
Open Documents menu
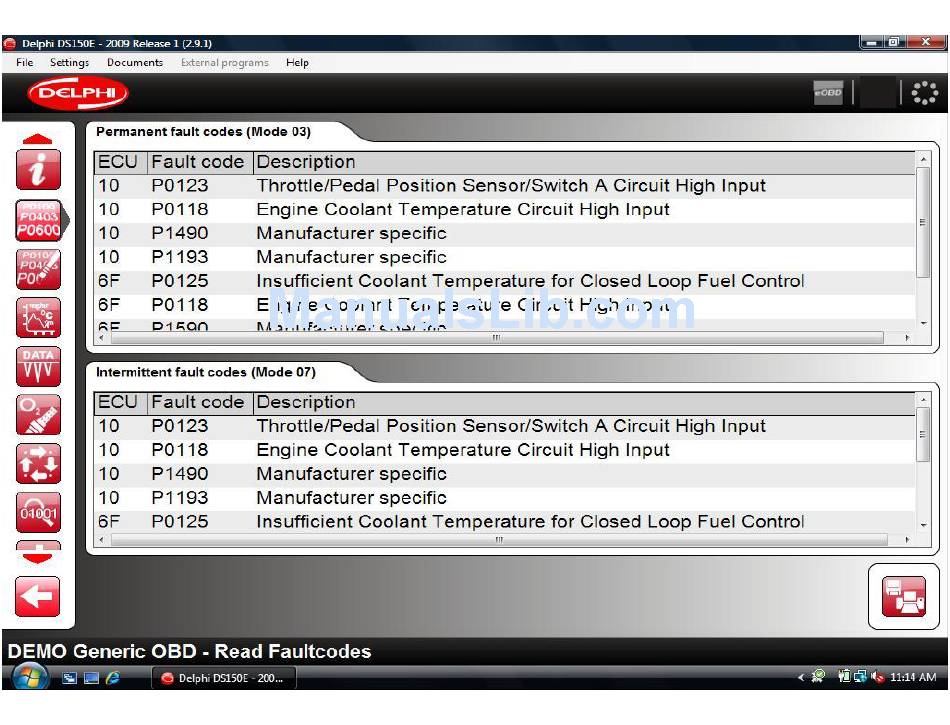(x=135, y=62)
